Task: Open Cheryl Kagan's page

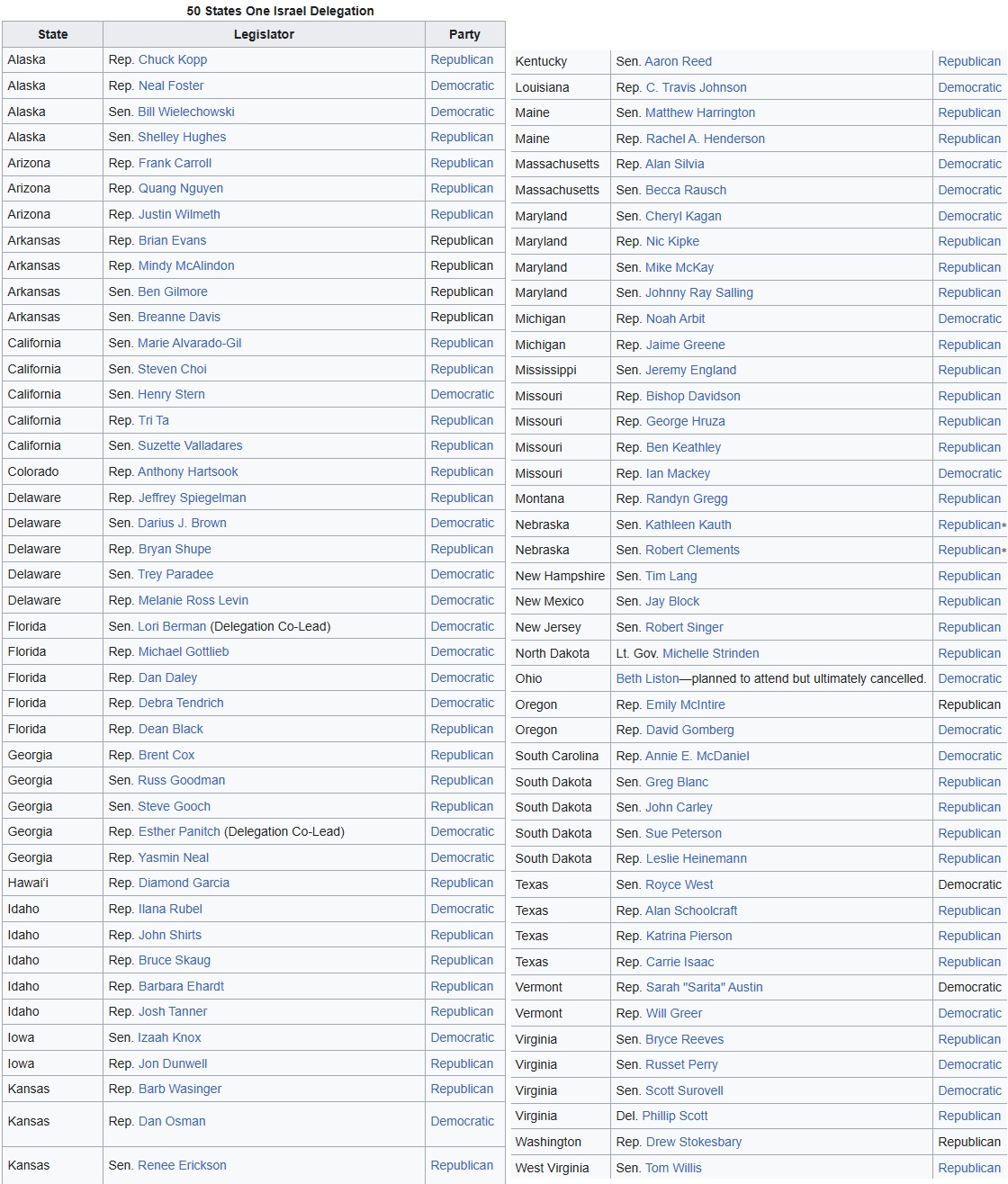Action: pos(683,216)
